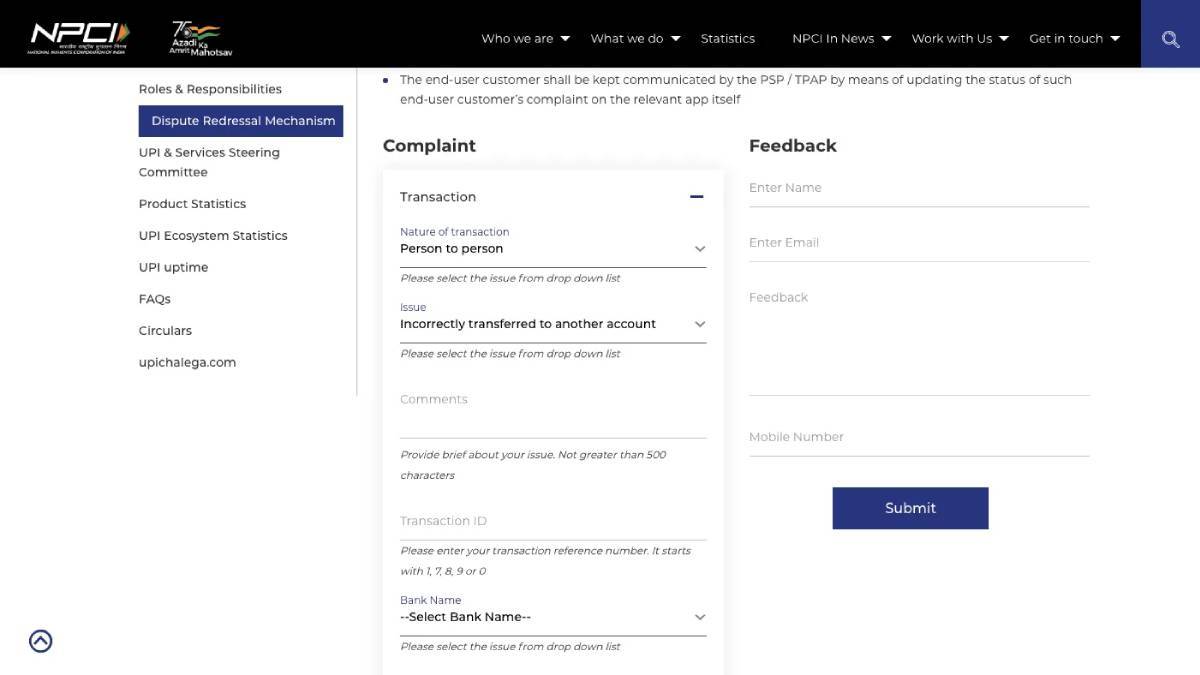The image size is (1200, 675).
Task: Open UPI Ecosystem Statistics link
Action: 213,236
